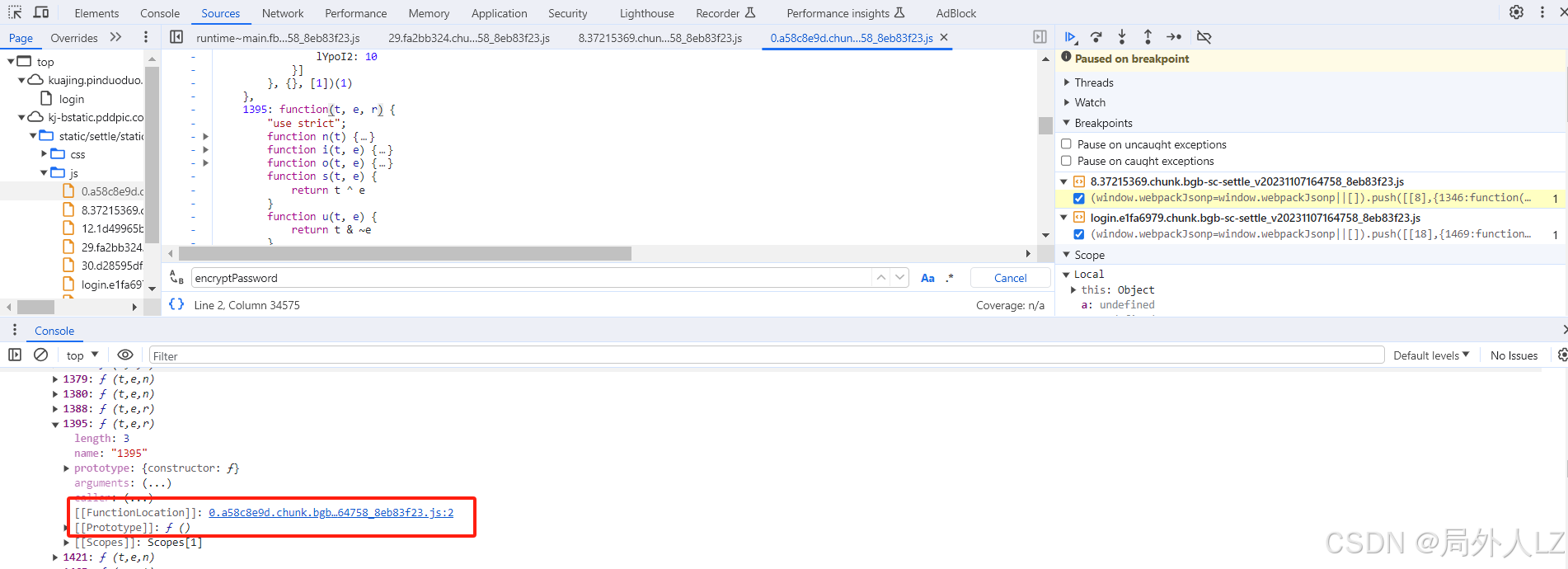The image size is (1568, 569).
Task: Click the source editor vertical scrollbar thumb
Action: coord(1045,125)
